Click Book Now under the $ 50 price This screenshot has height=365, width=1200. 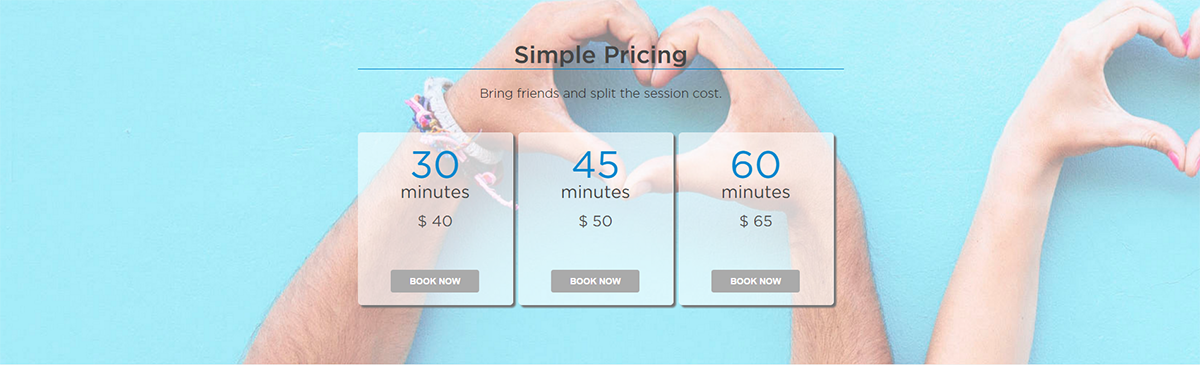(x=595, y=281)
